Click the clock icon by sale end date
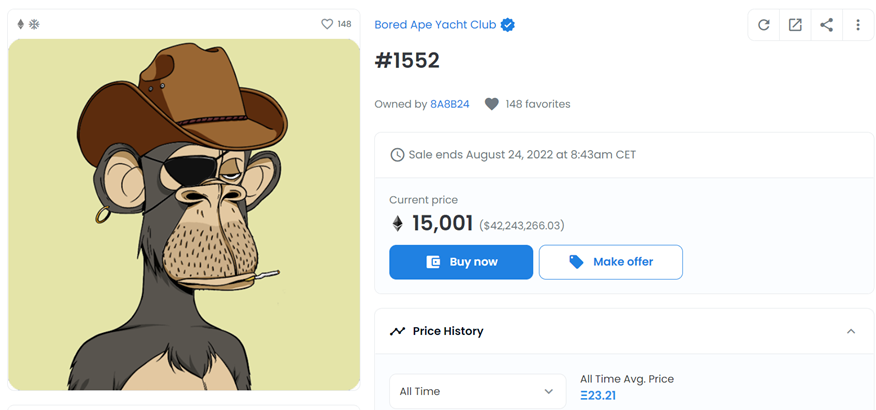 click(397, 155)
